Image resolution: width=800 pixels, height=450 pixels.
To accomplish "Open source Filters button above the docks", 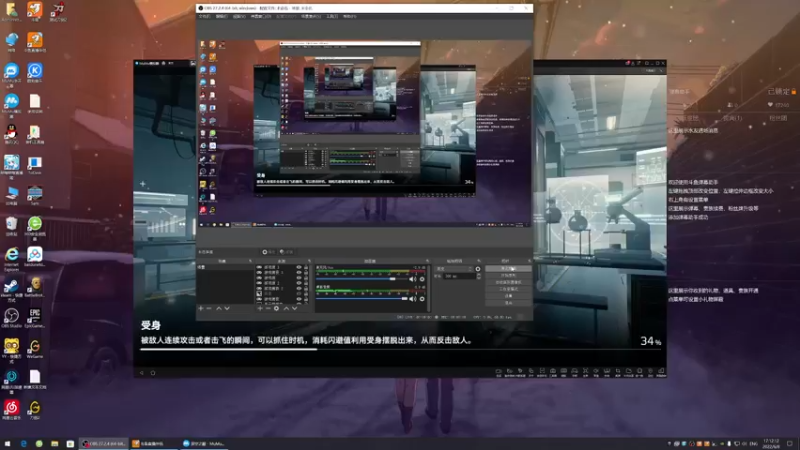I will [286, 252].
